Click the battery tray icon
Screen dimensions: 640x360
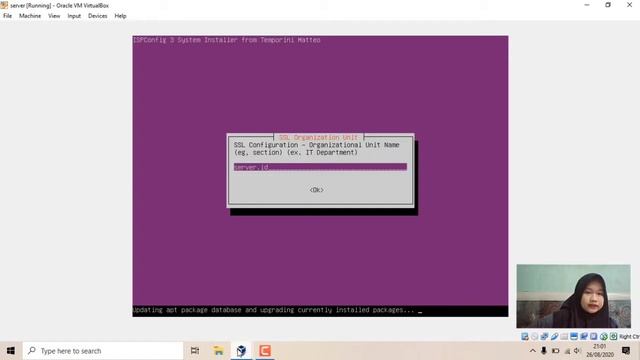click(x=556, y=351)
